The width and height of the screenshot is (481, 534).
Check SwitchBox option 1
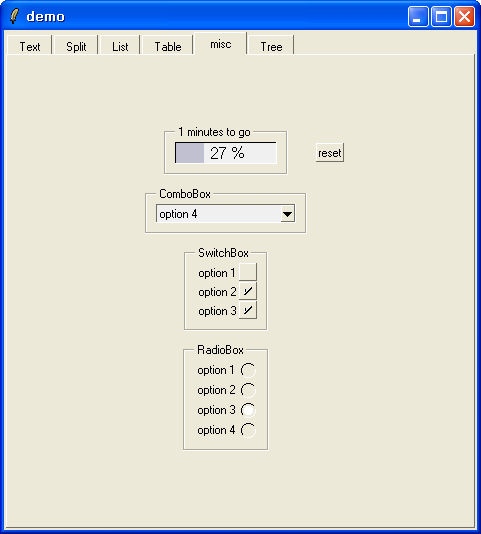(x=248, y=272)
